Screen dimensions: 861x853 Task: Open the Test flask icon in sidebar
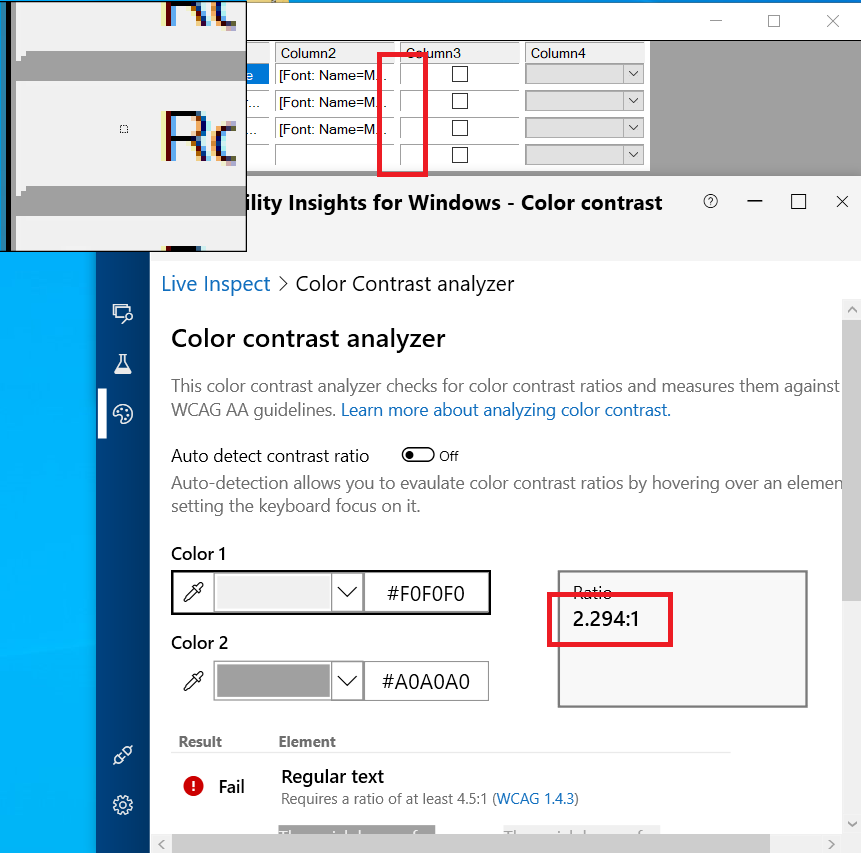tap(122, 364)
